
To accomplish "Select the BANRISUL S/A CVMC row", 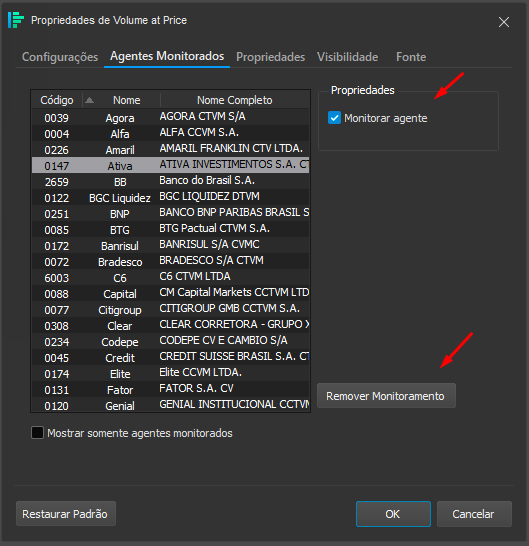I will click(x=171, y=245).
